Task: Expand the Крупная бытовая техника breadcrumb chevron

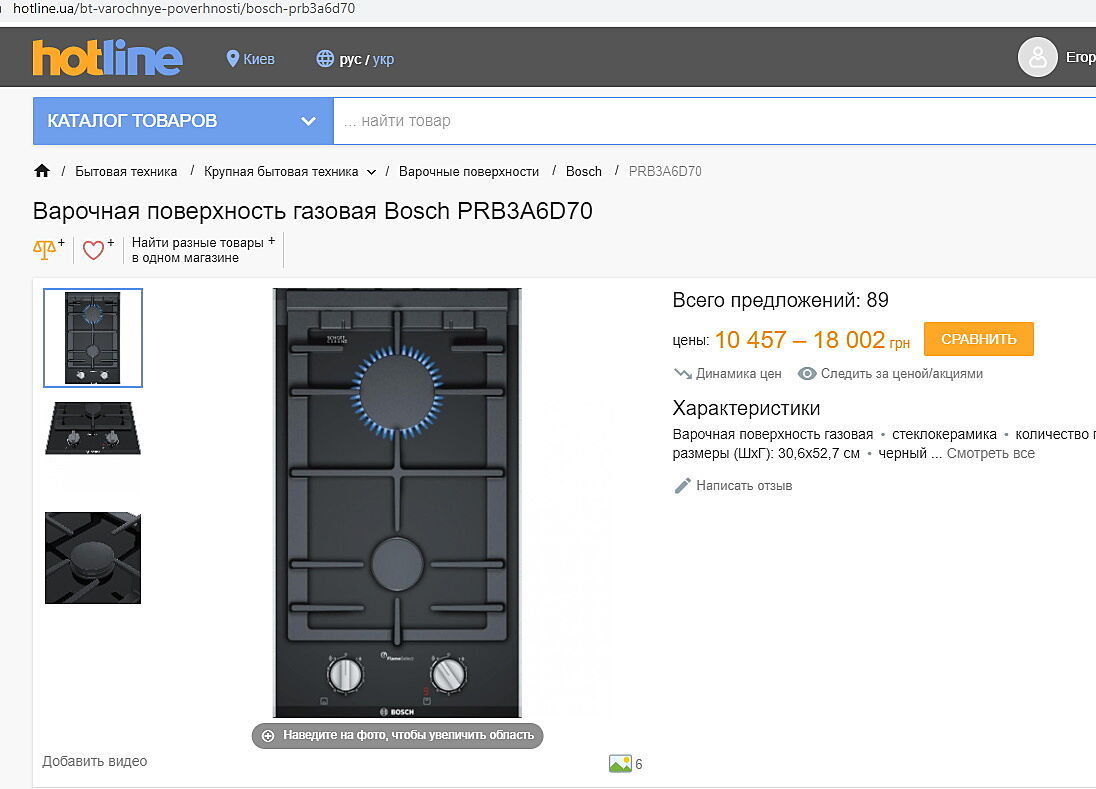Action: (371, 172)
